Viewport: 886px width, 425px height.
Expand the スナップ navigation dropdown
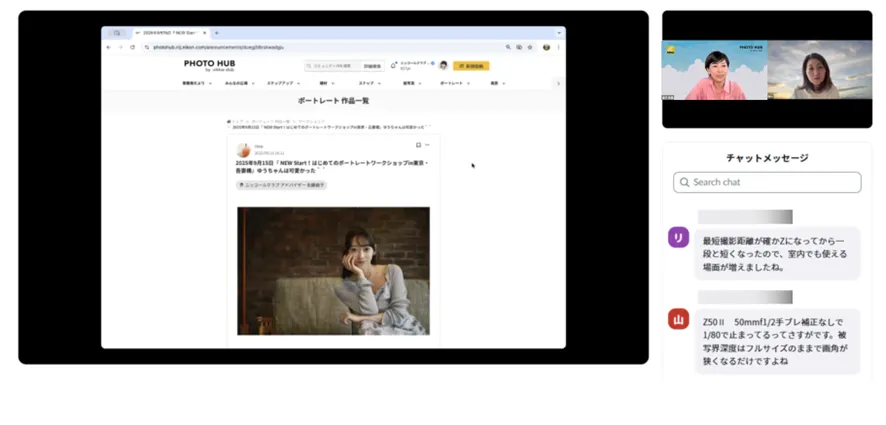367,83
